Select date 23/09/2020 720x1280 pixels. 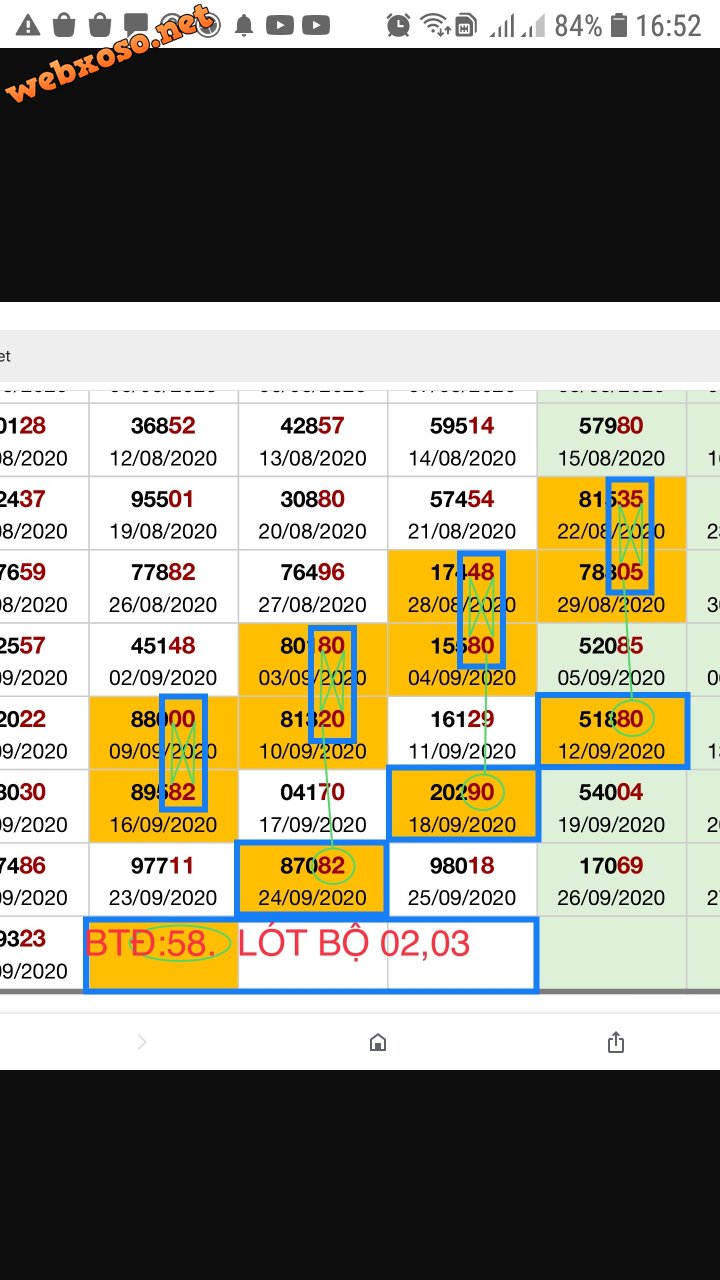pos(163,898)
